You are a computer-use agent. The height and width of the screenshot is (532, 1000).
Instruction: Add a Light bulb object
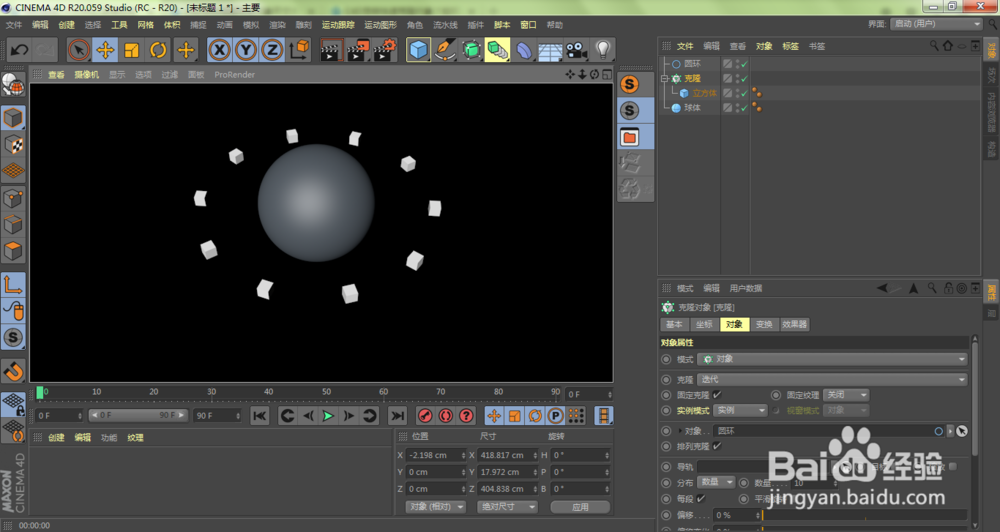coord(603,50)
